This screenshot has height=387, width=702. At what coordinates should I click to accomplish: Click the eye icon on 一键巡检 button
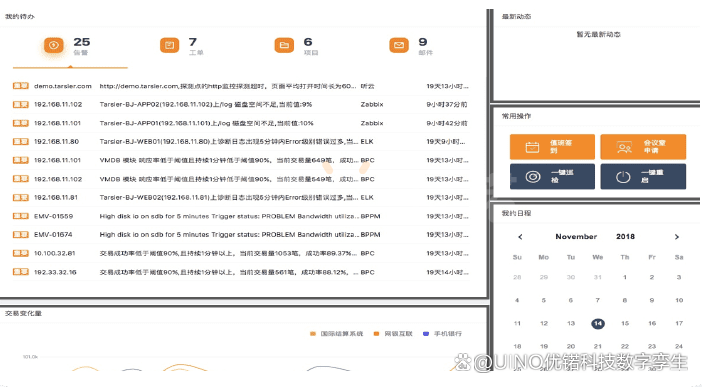533,177
